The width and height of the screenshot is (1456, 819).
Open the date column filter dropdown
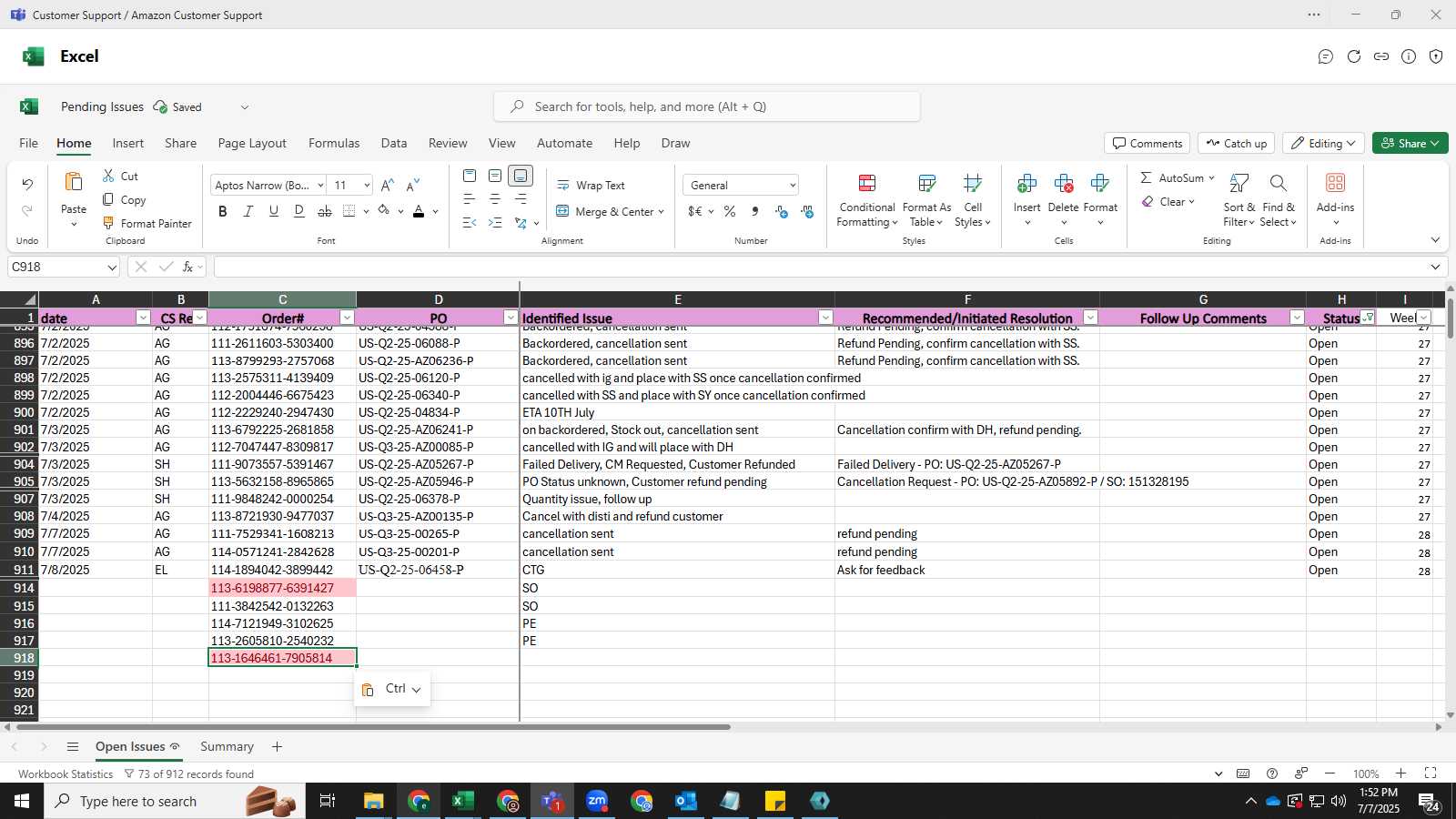tap(143, 318)
